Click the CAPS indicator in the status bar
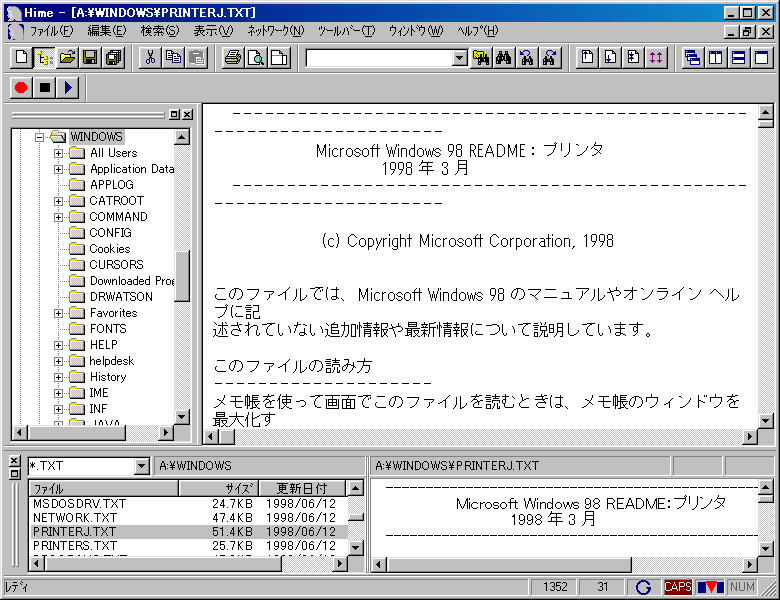 click(678, 587)
